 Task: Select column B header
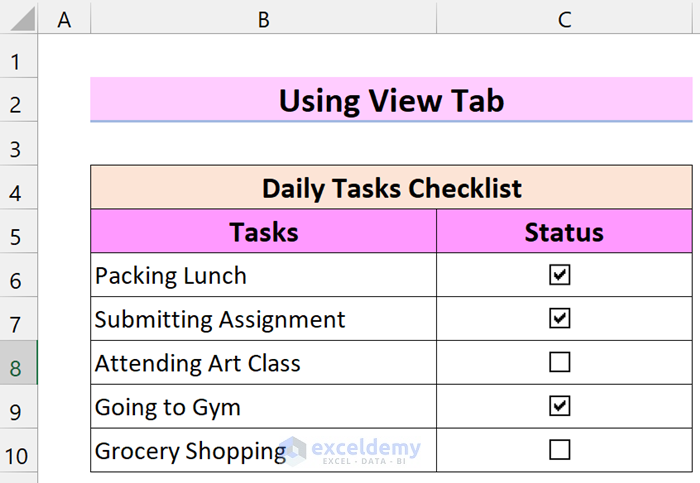tap(263, 18)
